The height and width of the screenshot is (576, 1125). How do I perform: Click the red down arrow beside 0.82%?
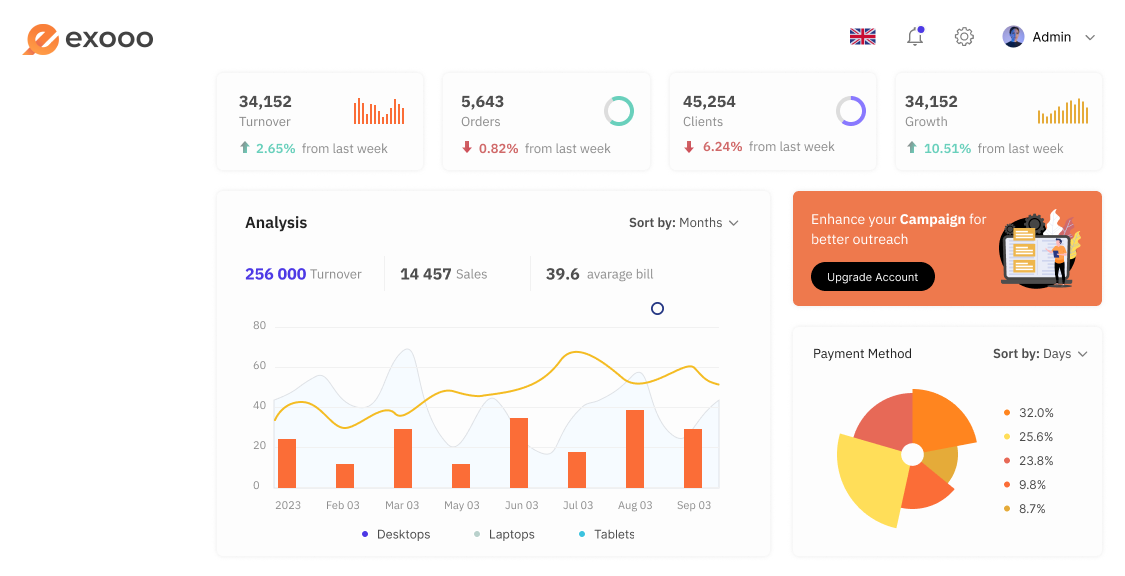coord(467,148)
